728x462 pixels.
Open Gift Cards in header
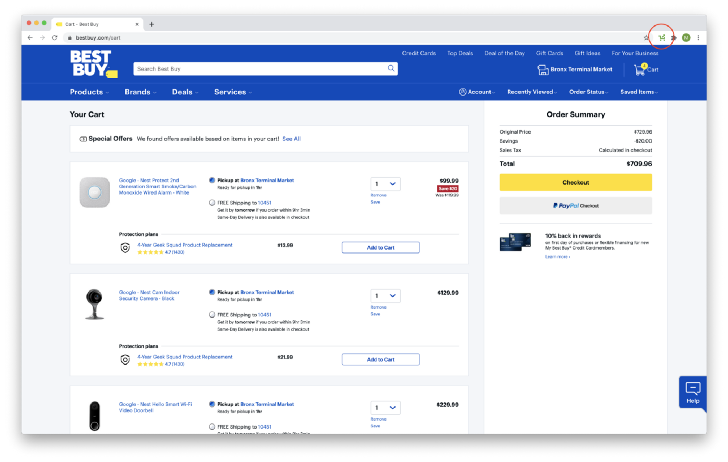pyautogui.click(x=549, y=53)
